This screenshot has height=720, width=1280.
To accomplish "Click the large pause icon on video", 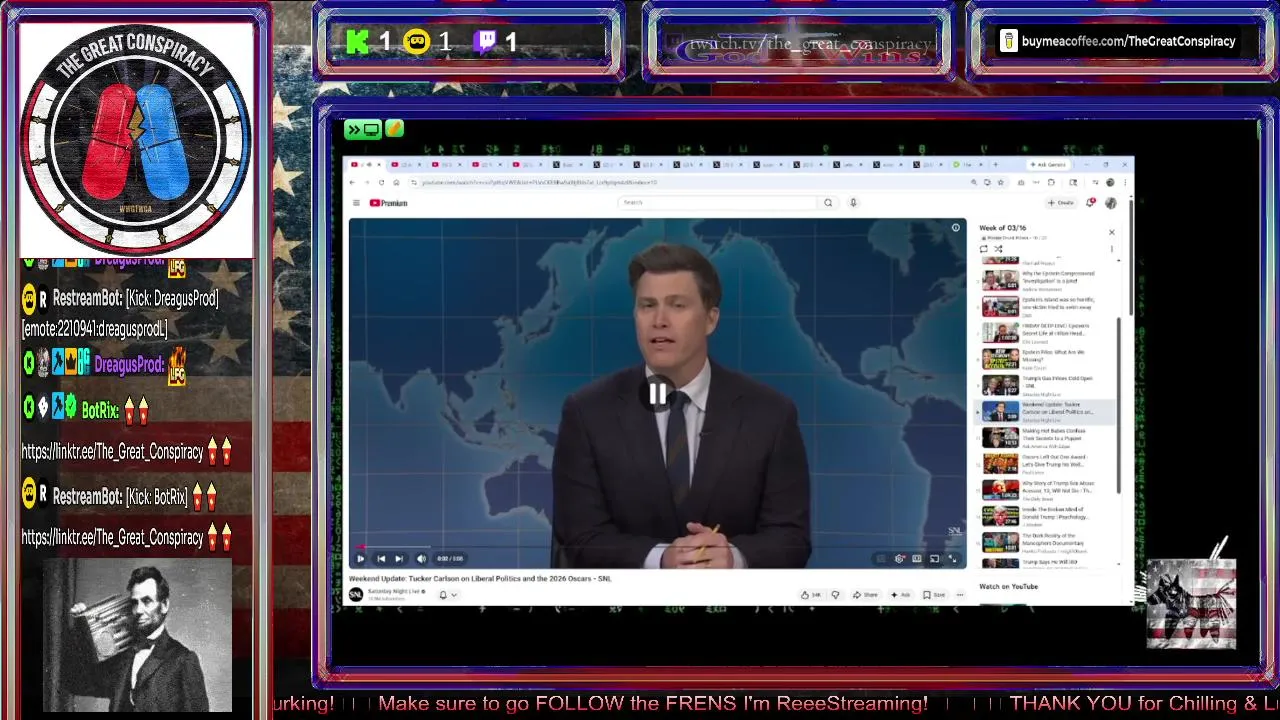I will (657, 394).
